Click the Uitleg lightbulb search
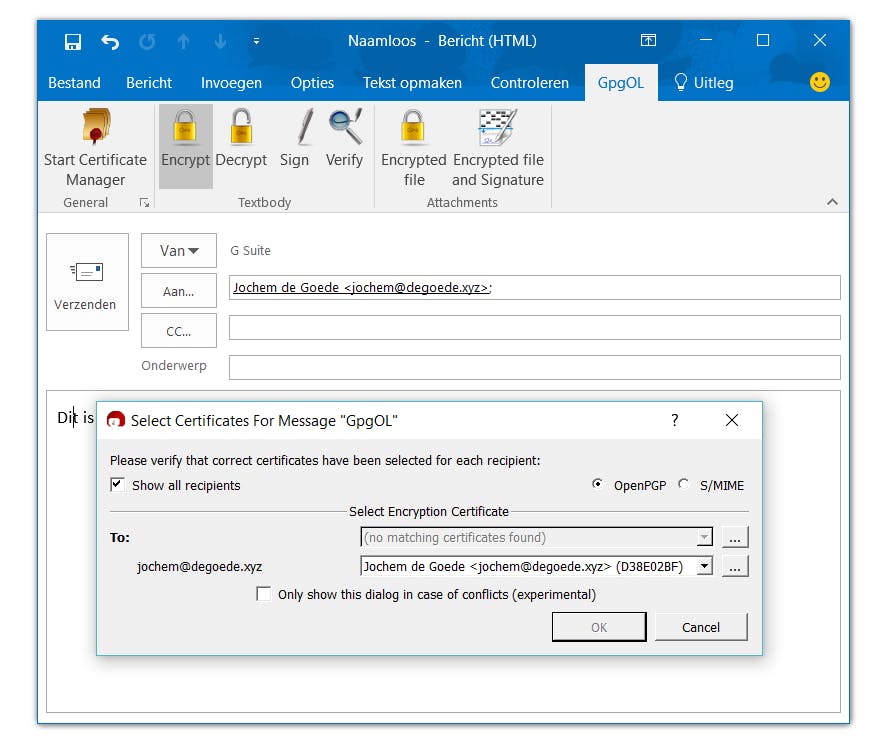The image size is (886, 746). (703, 83)
